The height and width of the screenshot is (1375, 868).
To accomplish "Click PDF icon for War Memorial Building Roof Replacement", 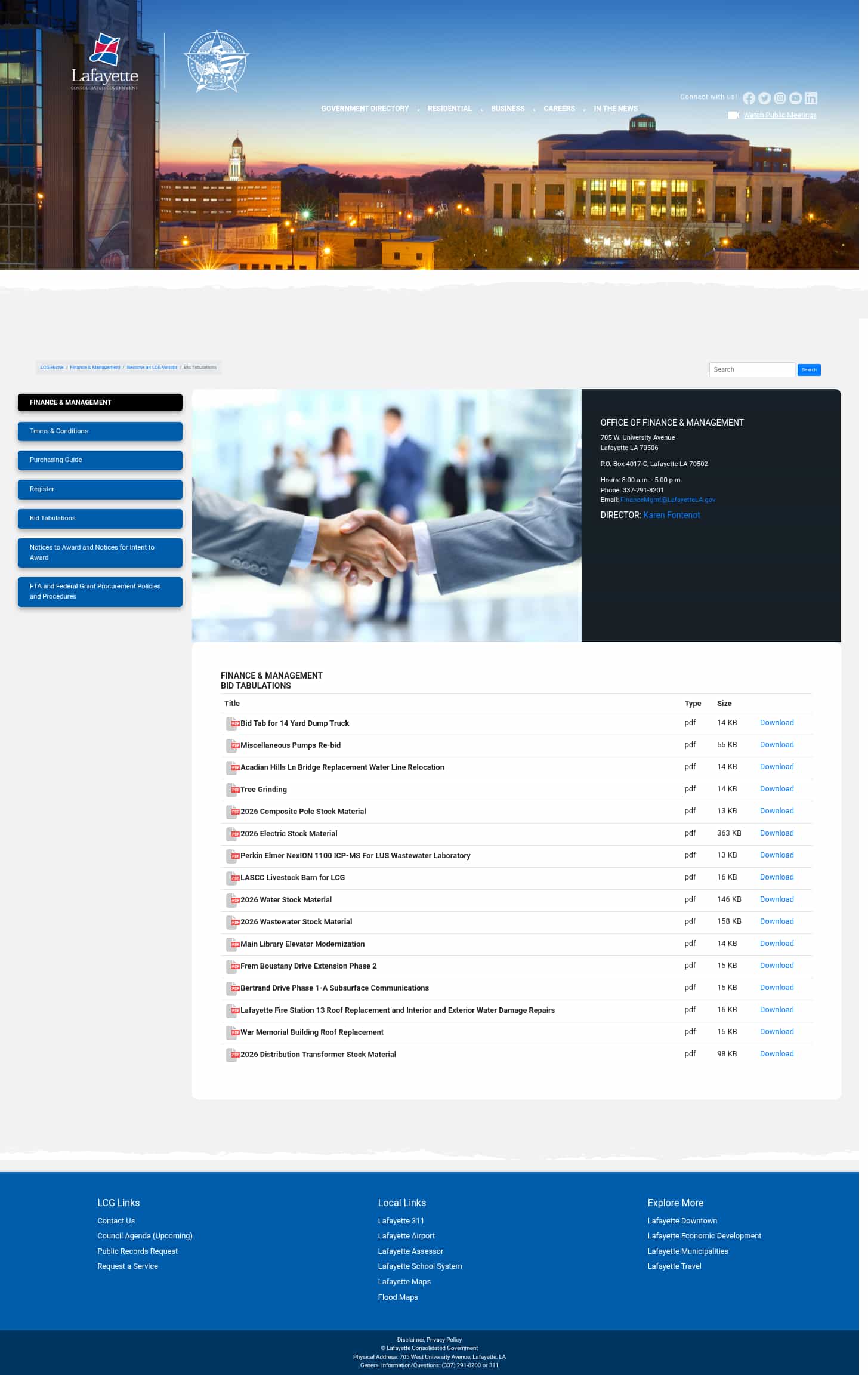I will tap(233, 1032).
